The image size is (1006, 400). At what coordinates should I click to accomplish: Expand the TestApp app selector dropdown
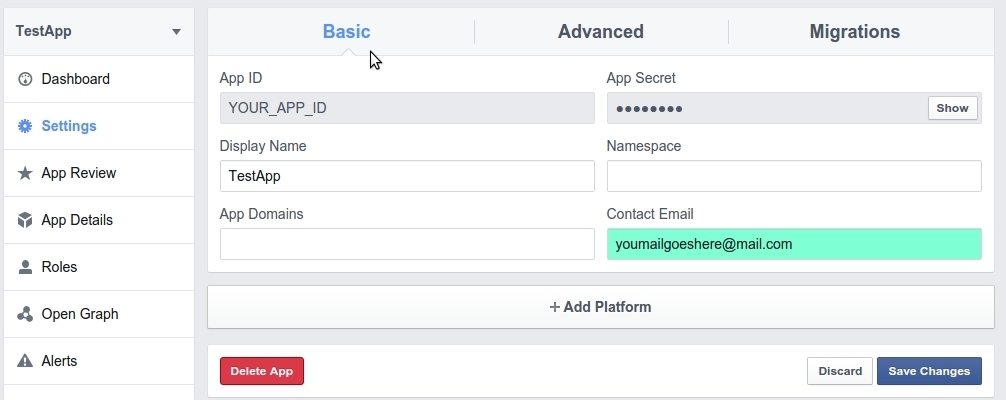(x=176, y=31)
